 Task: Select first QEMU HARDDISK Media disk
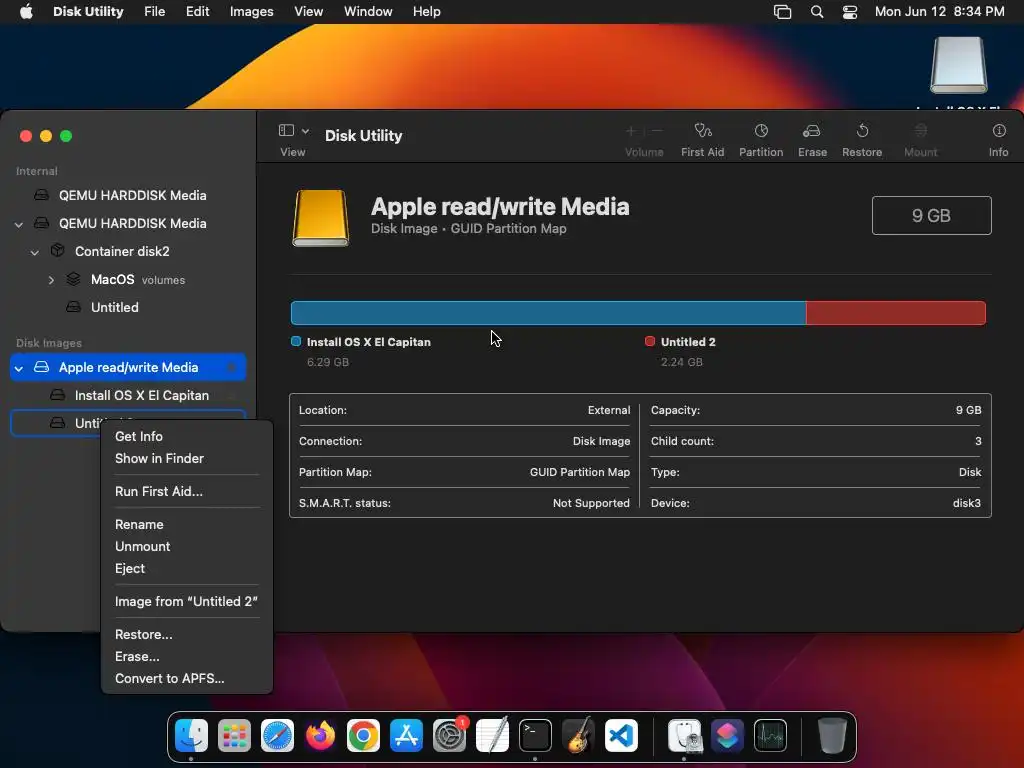[x=128, y=195]
